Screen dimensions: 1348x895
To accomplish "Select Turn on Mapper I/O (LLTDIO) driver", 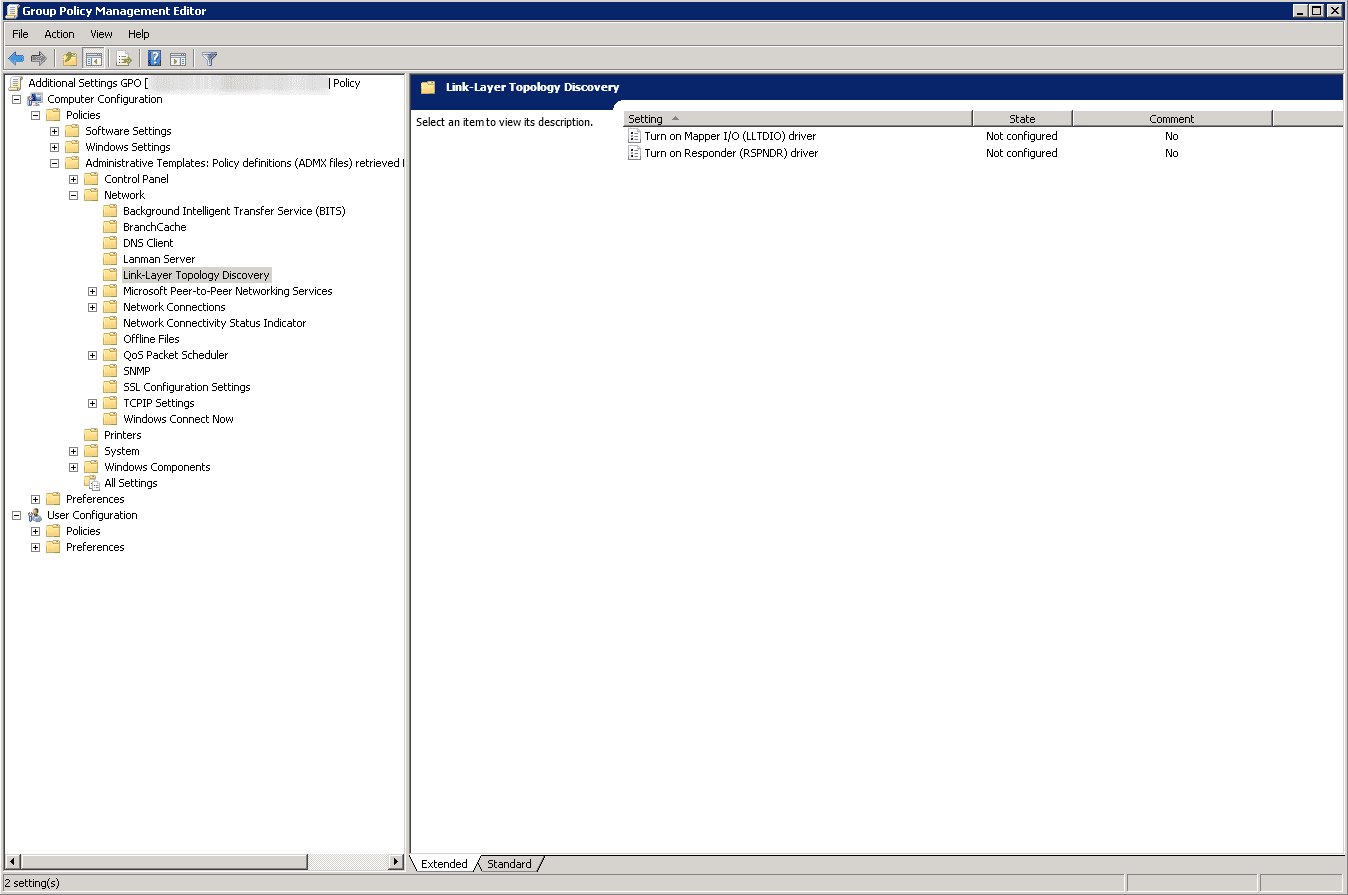I will tap(730, 136).
